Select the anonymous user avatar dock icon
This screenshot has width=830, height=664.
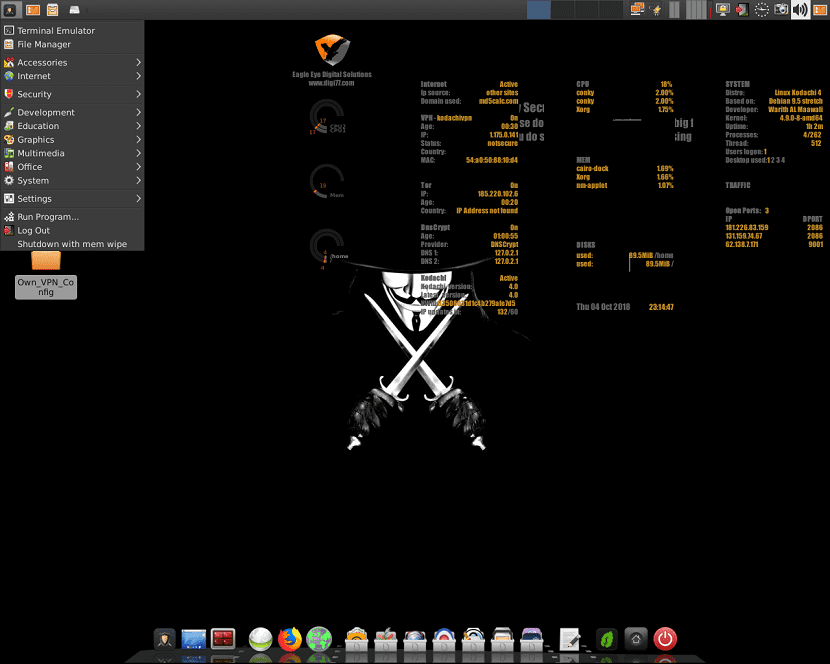tap(164, 637)
